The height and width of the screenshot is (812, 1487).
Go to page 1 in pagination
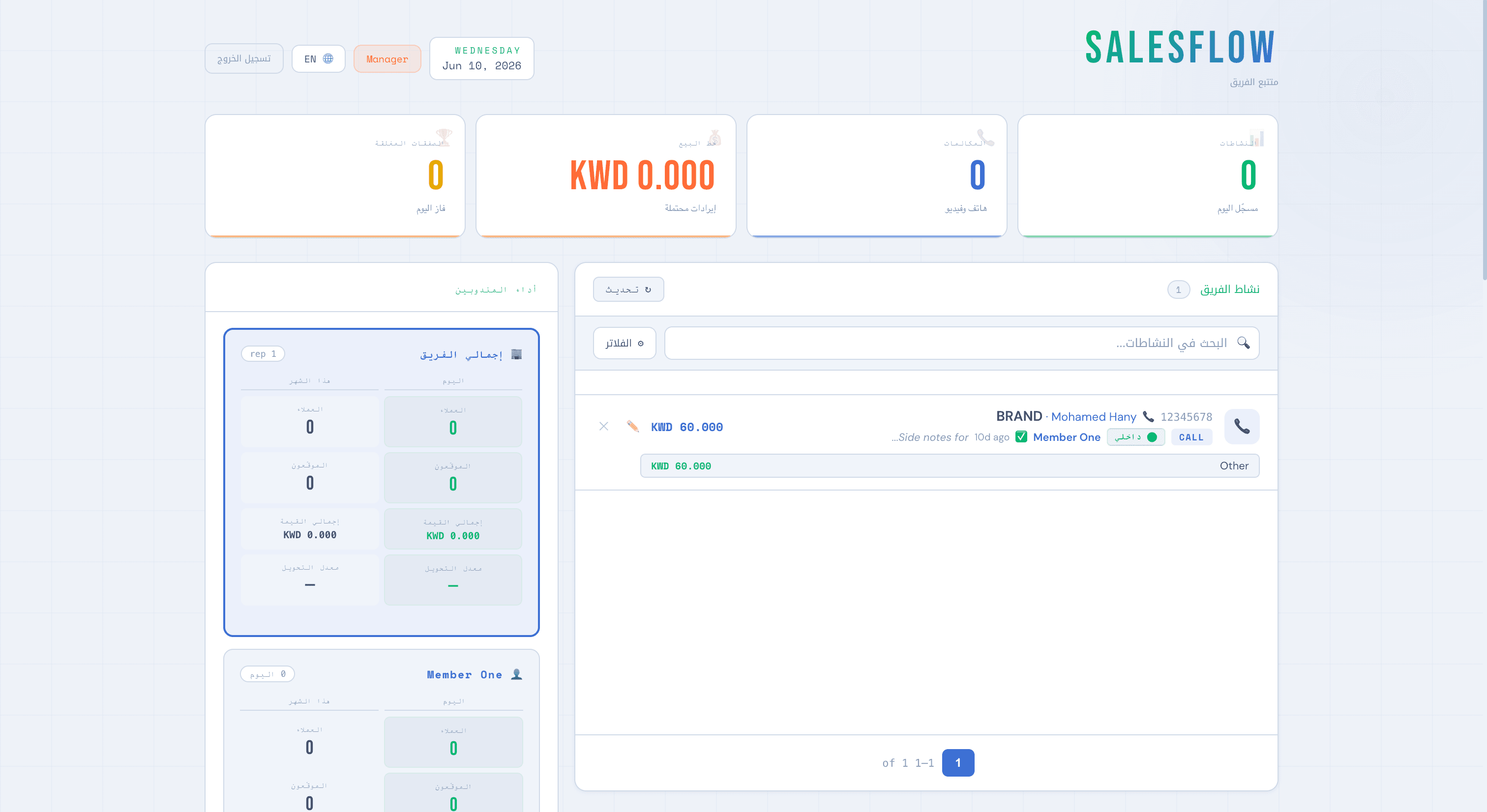(x=958, y=762)
